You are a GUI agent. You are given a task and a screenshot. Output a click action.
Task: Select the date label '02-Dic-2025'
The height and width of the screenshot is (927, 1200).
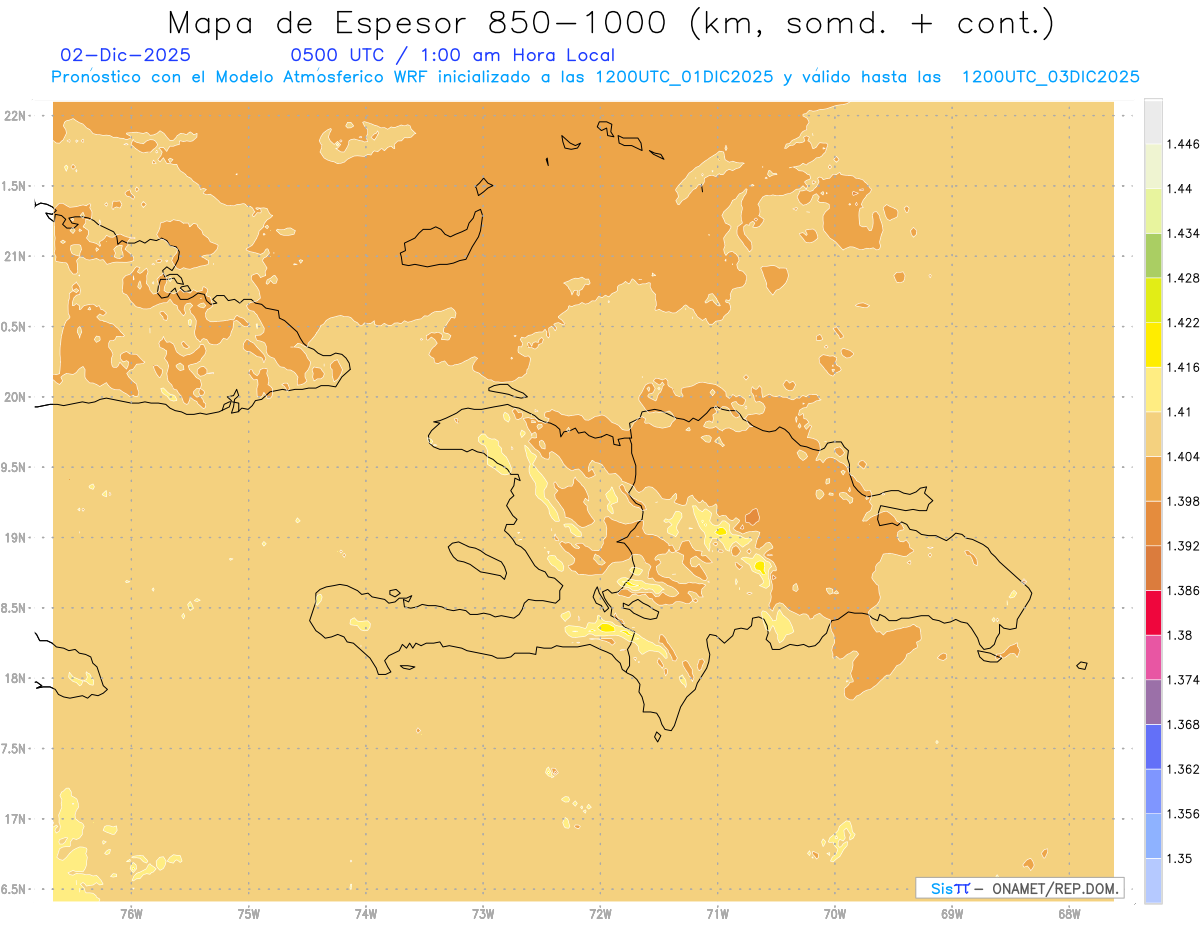(126, 55)
